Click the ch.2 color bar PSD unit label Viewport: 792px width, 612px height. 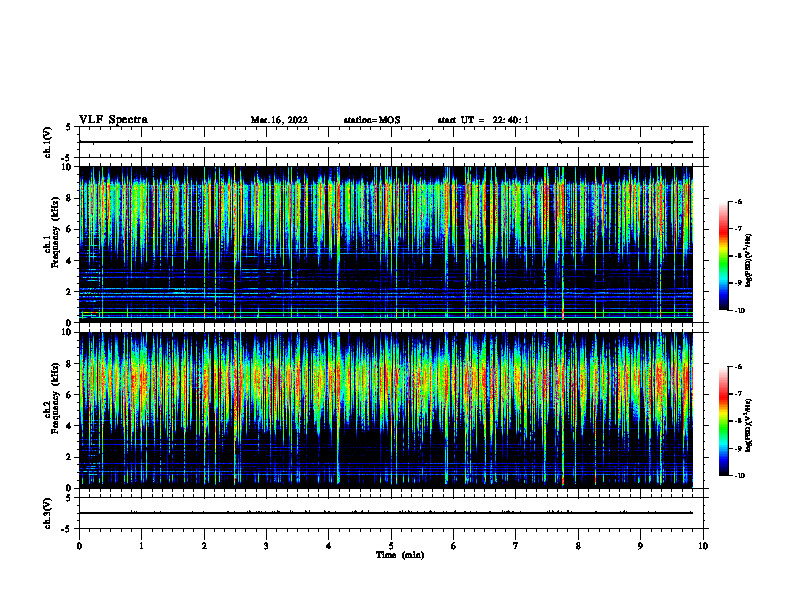point(749,425)
